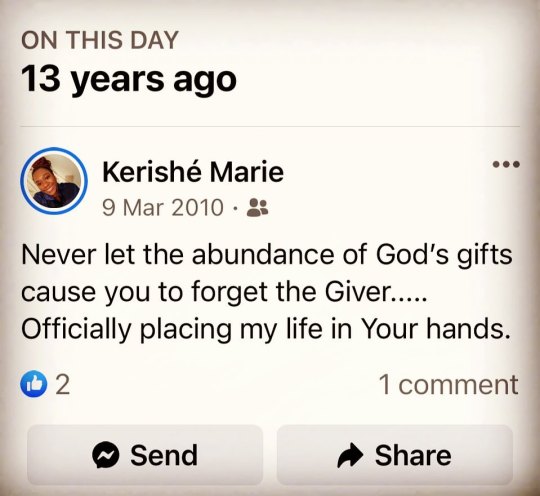Open the list of 2 likes

tap(45, 384)
